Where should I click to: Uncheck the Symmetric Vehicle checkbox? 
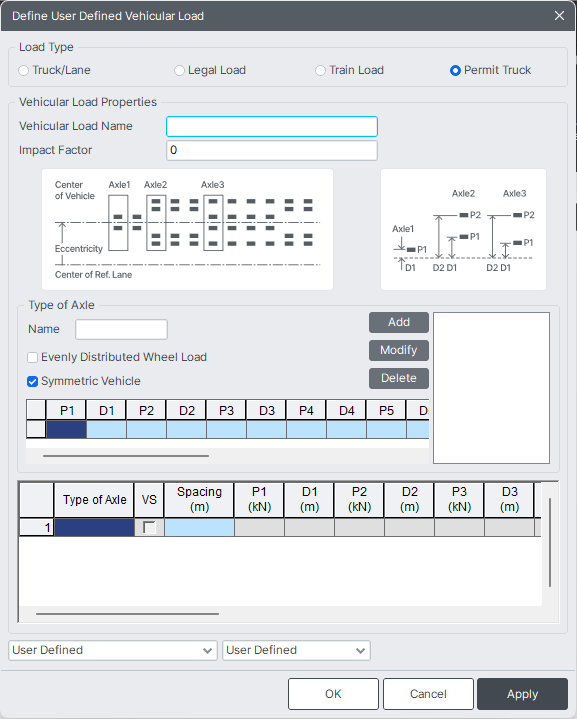click(33, 381)
